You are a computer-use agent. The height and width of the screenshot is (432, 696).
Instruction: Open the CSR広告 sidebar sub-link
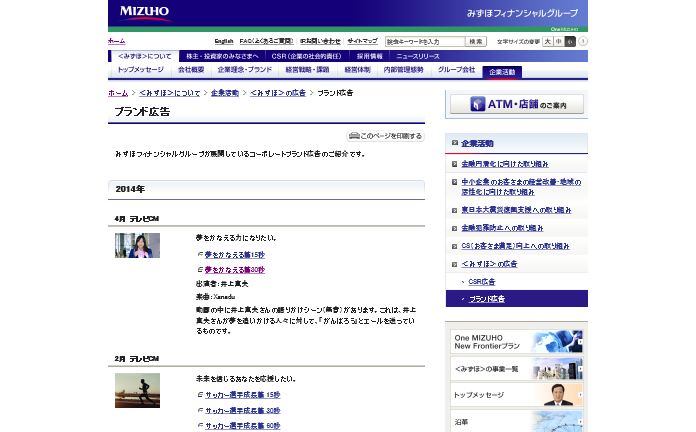[482, 282]
